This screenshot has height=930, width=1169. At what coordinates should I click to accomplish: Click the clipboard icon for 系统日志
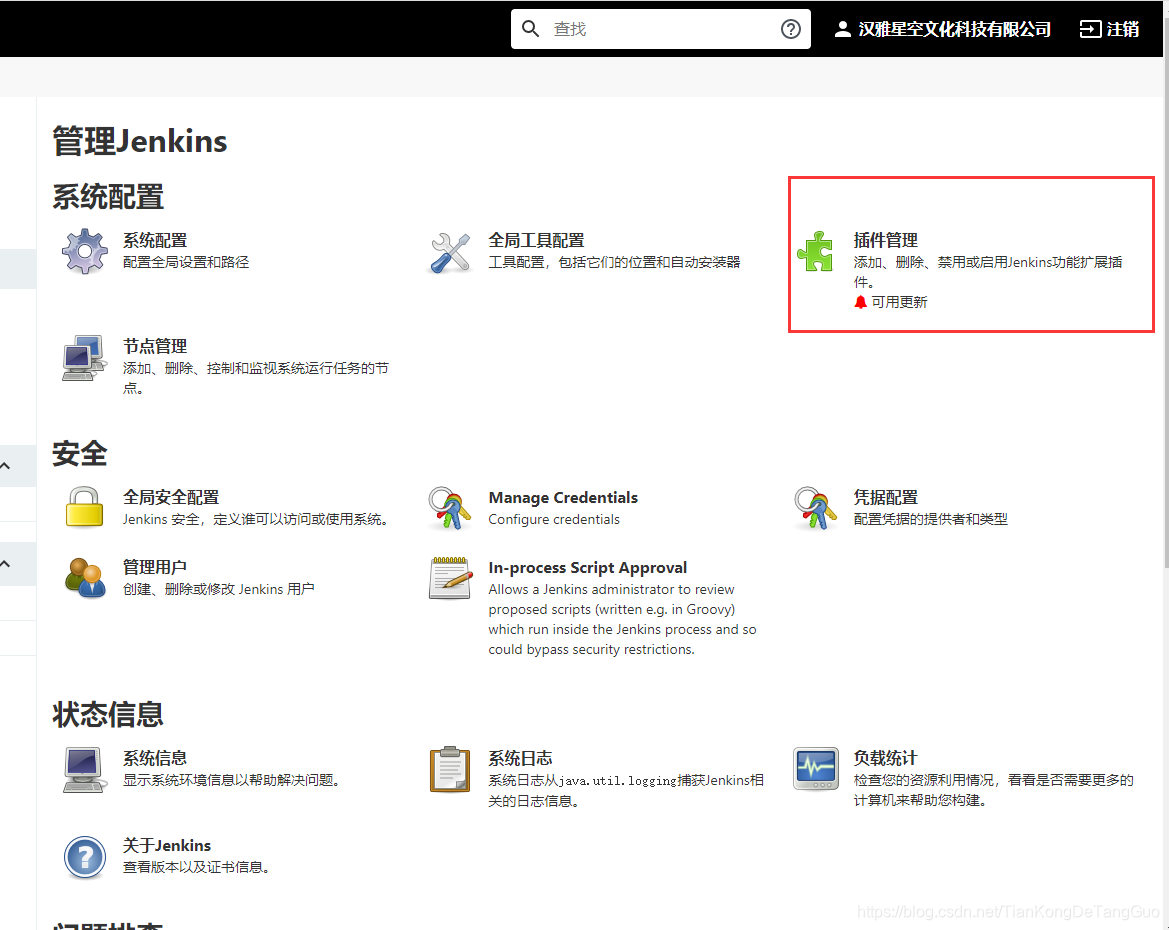[x=450, y=769]
